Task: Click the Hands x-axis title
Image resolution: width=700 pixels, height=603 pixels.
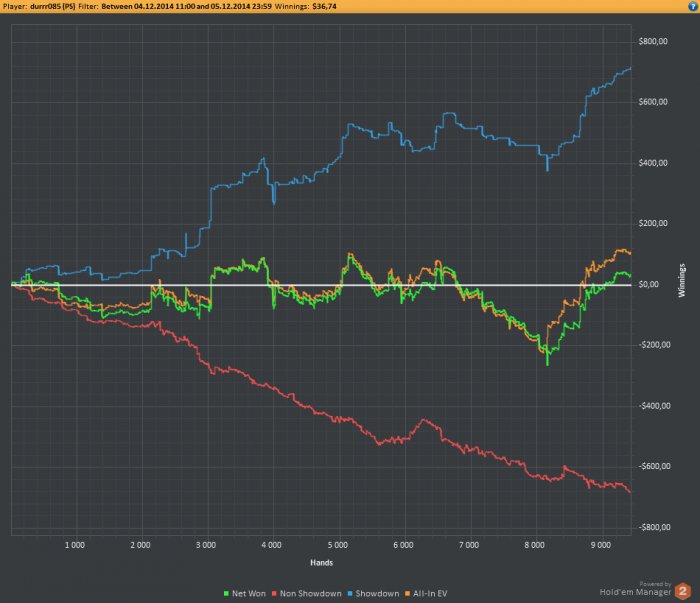Action: [x=321, y=563]
